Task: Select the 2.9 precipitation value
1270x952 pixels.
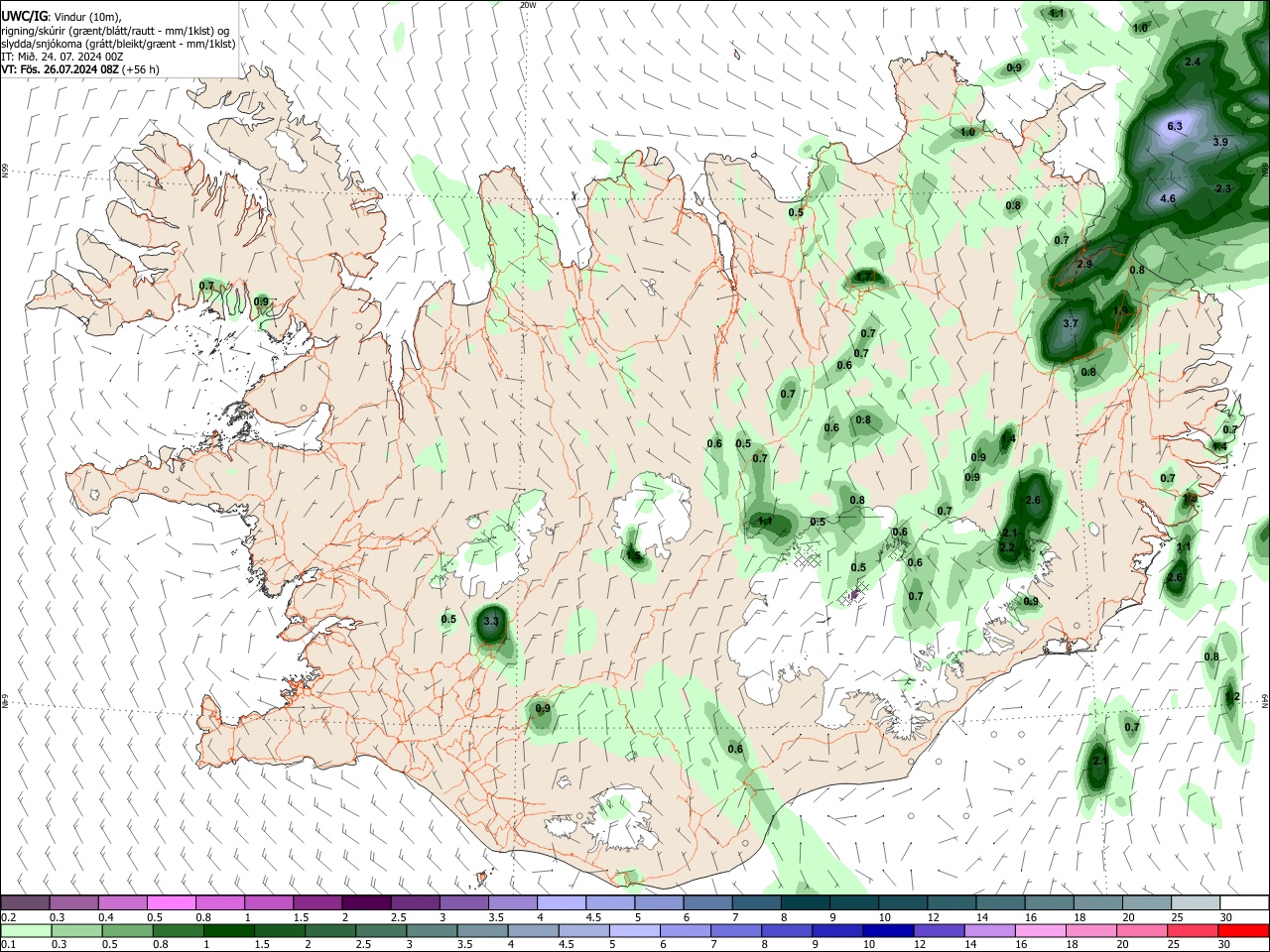Action: [x=1084, y=264]
